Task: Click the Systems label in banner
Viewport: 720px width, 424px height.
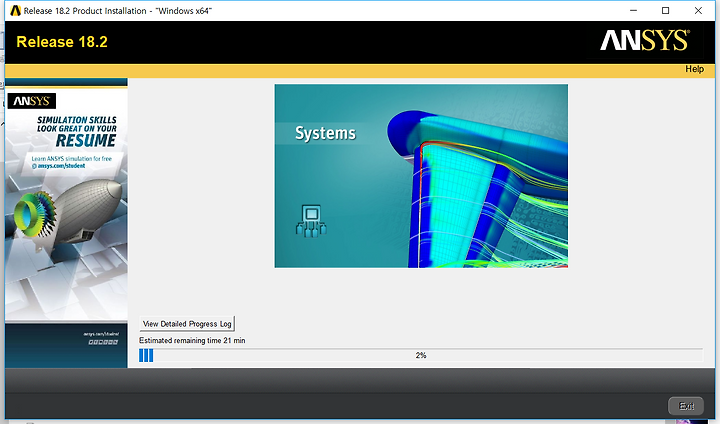Action: [325, 133]
